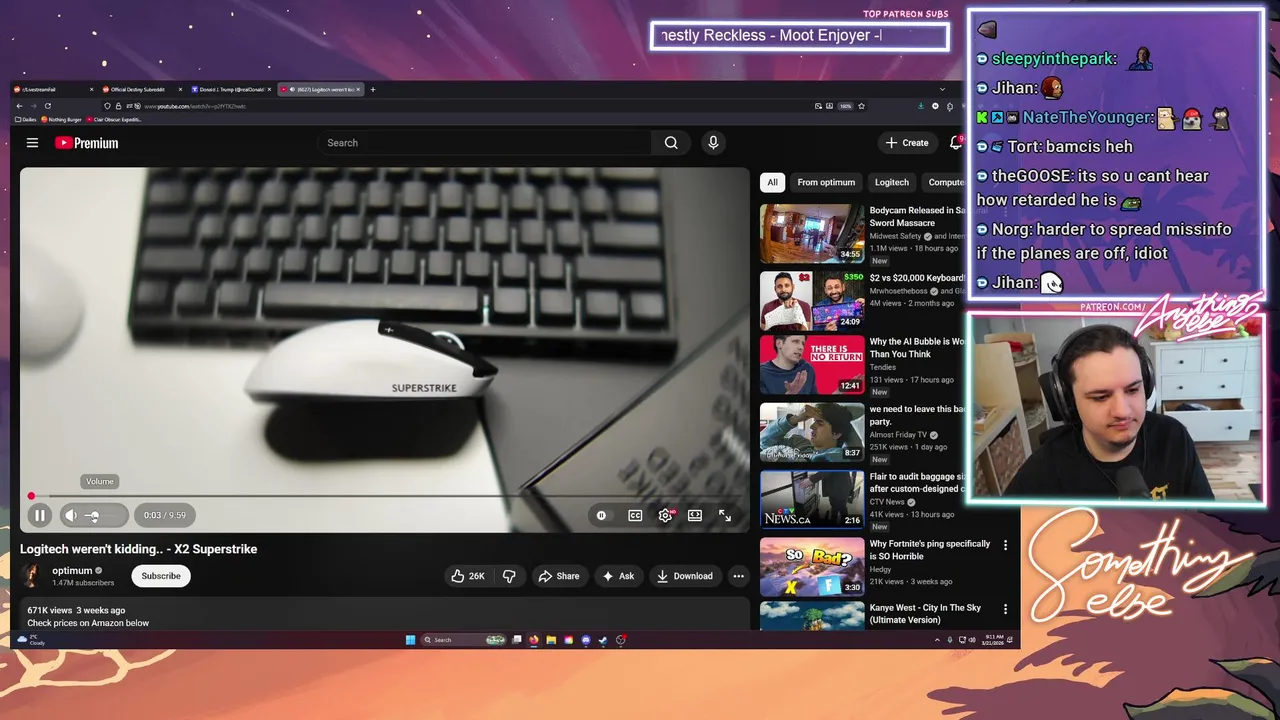Open the Bodycam Released video thumbnail
The image size is (1280, 720).
[x=812, y=233]
